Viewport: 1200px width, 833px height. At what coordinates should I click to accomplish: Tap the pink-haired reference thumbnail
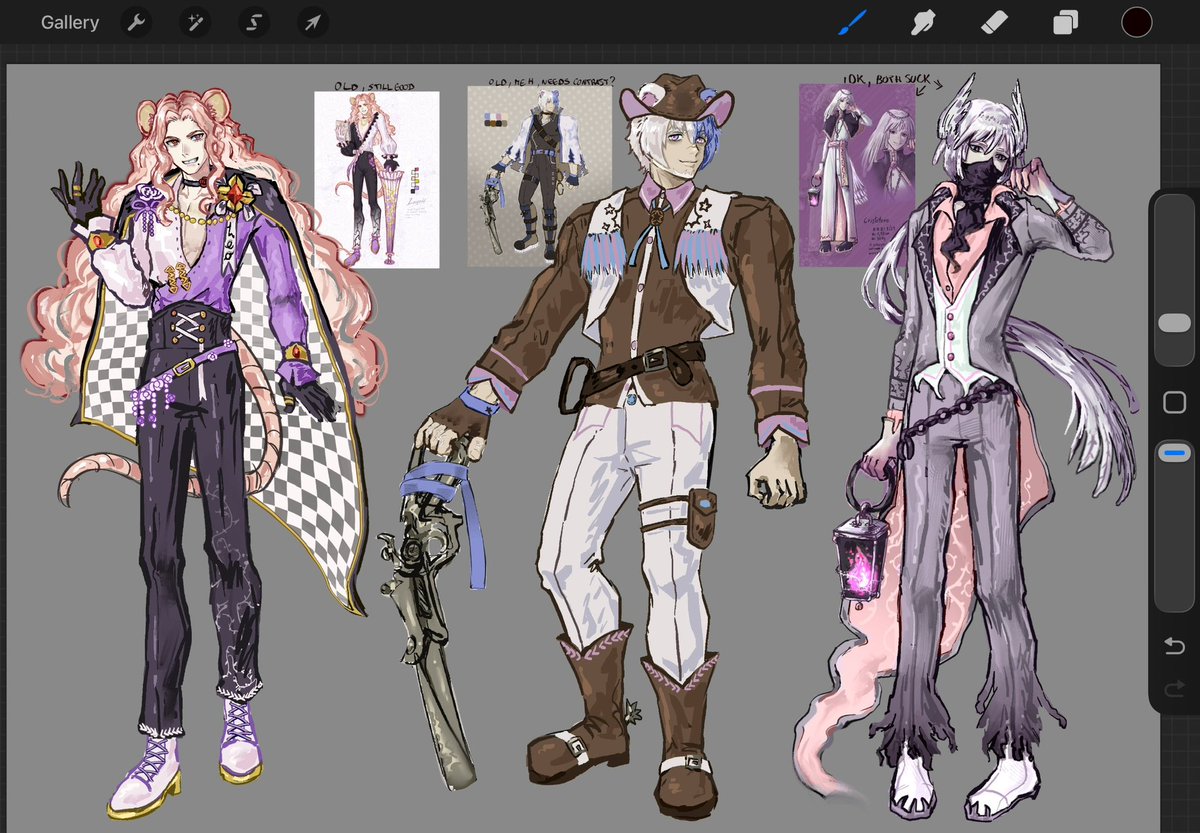tap(377, 179)
